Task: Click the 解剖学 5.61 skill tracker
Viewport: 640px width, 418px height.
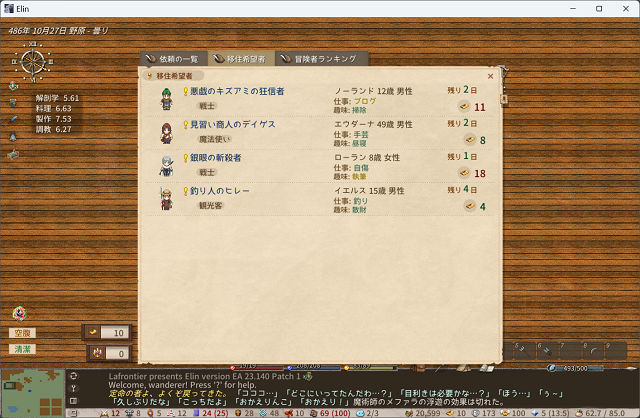Action: [x=57, y=98]
